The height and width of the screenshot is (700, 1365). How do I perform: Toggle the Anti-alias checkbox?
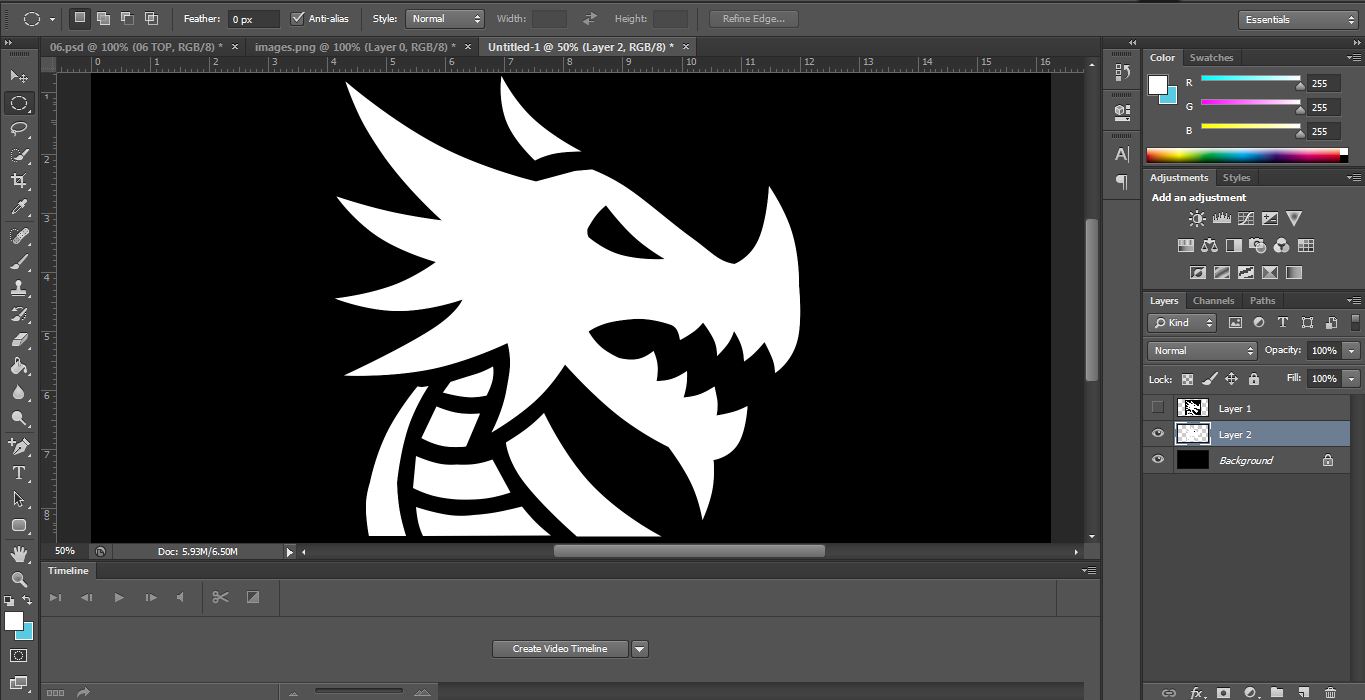(x=297, y=19)
